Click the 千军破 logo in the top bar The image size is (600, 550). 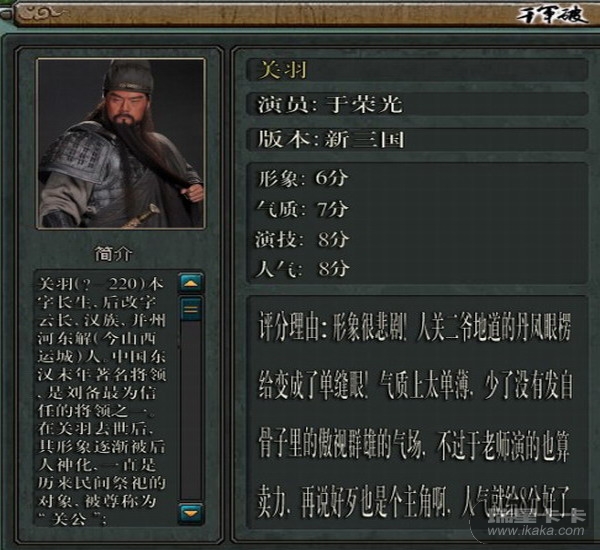pos(551,14)
